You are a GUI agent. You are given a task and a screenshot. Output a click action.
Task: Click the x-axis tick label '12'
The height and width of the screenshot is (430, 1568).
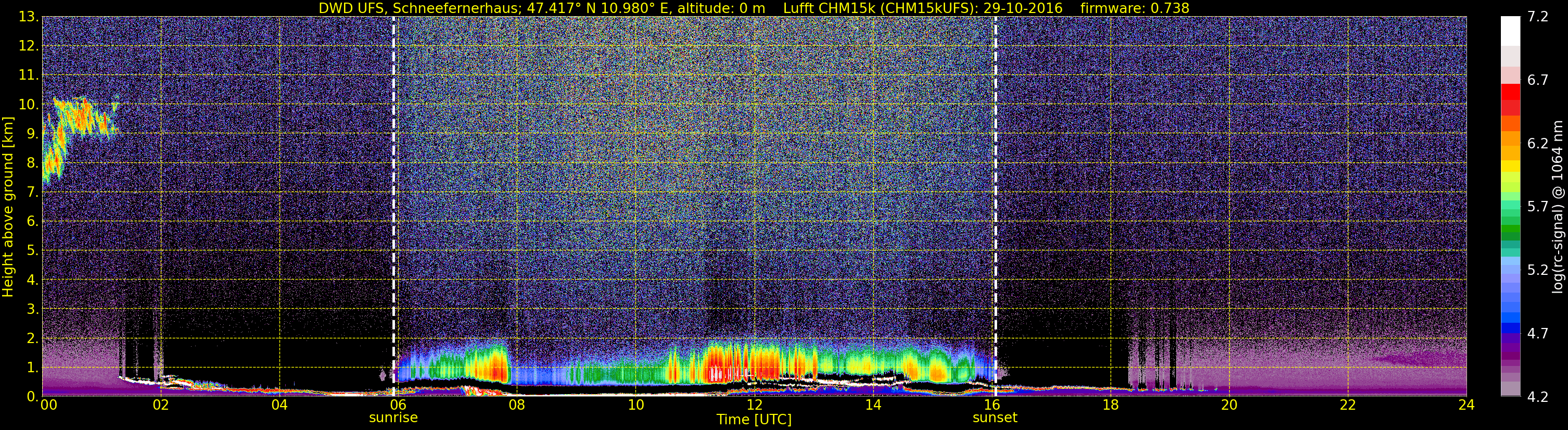tap(754, 405)
